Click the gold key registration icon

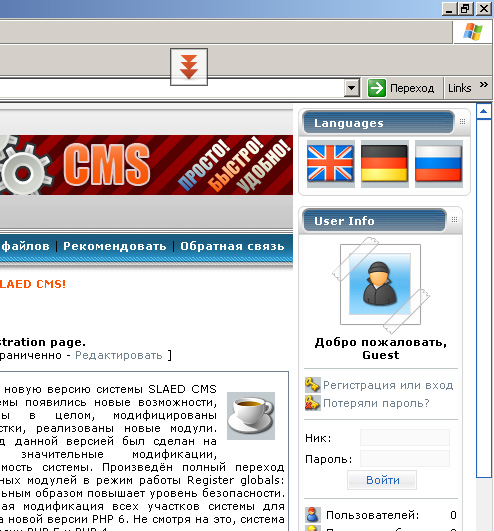coord(312,385)
